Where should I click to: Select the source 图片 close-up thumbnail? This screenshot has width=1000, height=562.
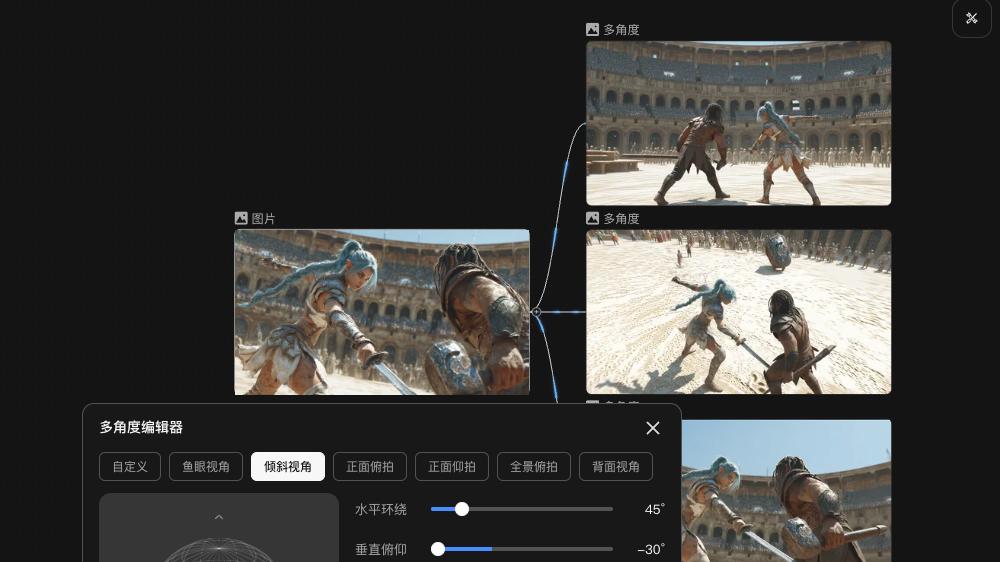point(382,312)
